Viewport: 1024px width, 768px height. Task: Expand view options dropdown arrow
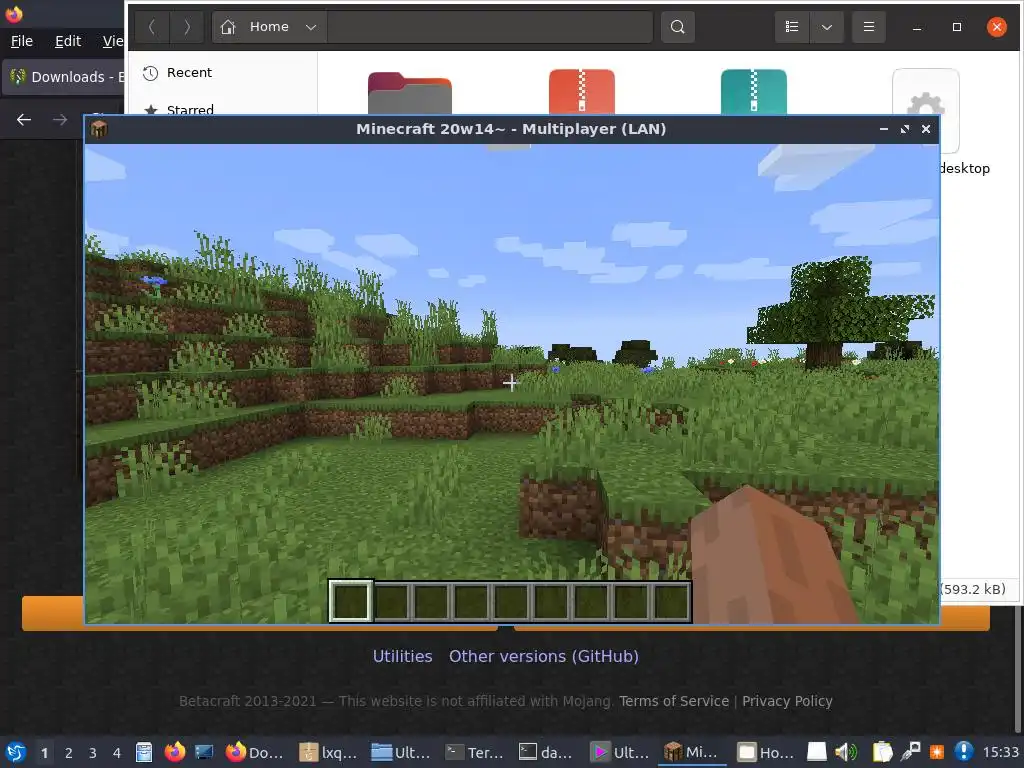[827, 27]
